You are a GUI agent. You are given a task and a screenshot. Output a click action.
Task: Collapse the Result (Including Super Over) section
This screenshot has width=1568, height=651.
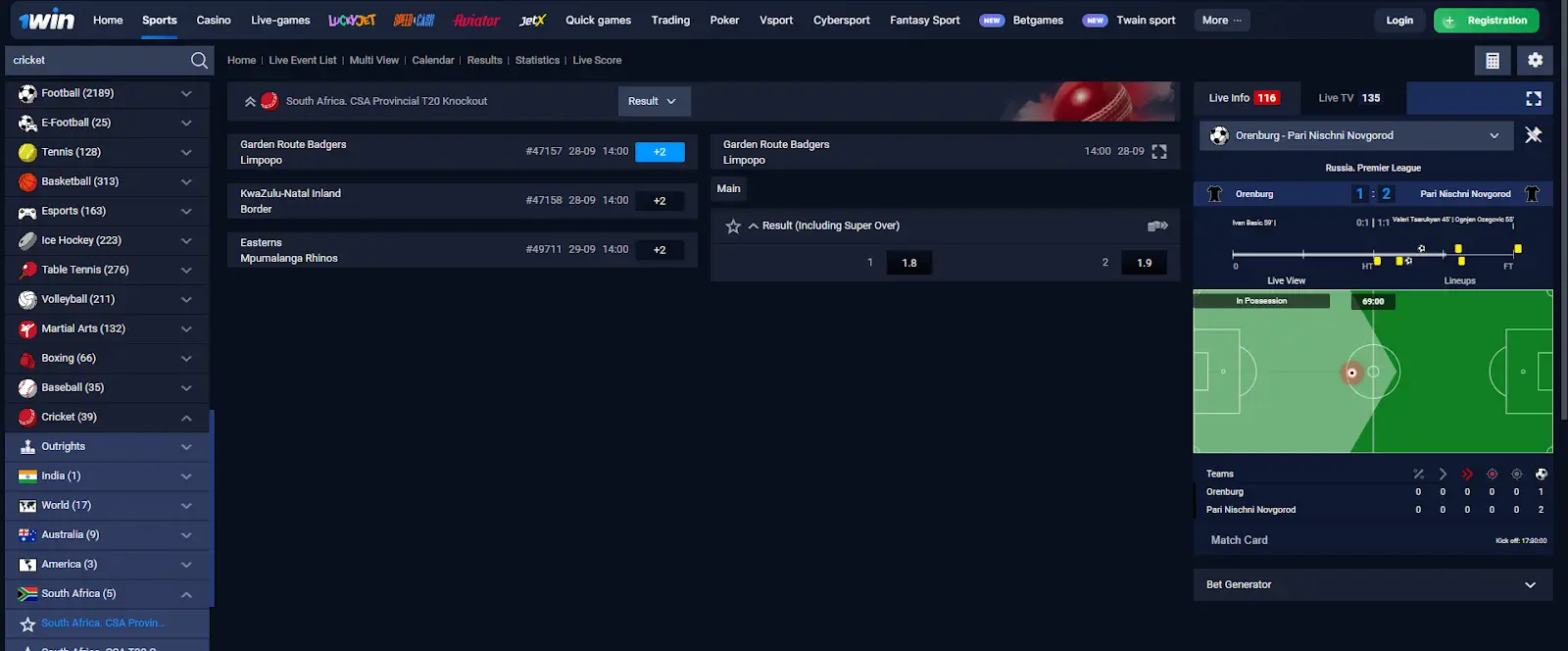point(754,226)
